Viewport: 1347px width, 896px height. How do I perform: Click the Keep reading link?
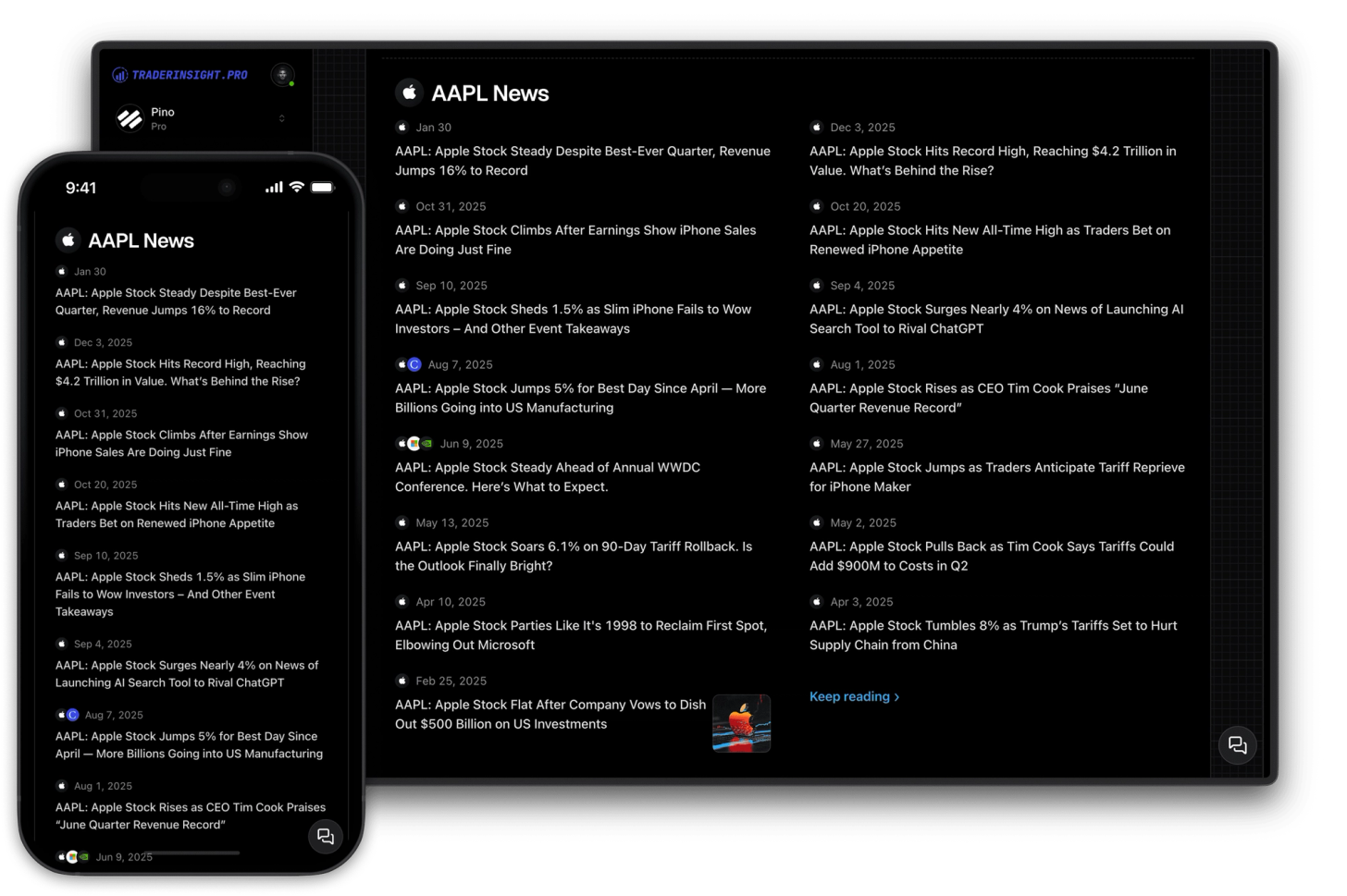[x=854, y=696]
